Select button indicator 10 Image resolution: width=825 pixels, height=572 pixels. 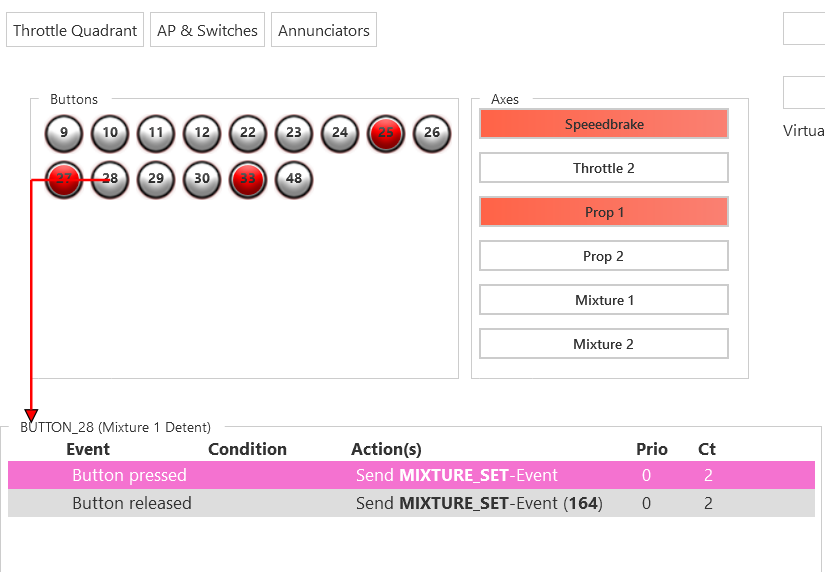110,133
